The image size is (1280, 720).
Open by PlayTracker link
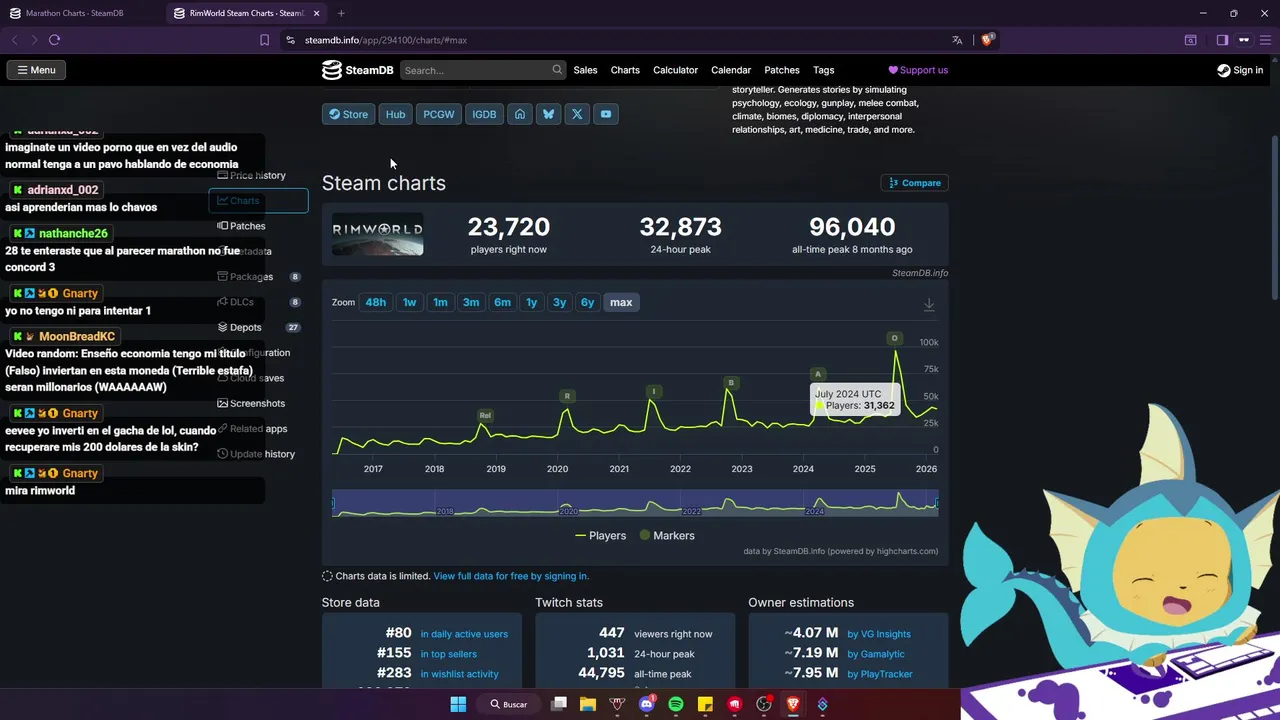coord(880,674)
